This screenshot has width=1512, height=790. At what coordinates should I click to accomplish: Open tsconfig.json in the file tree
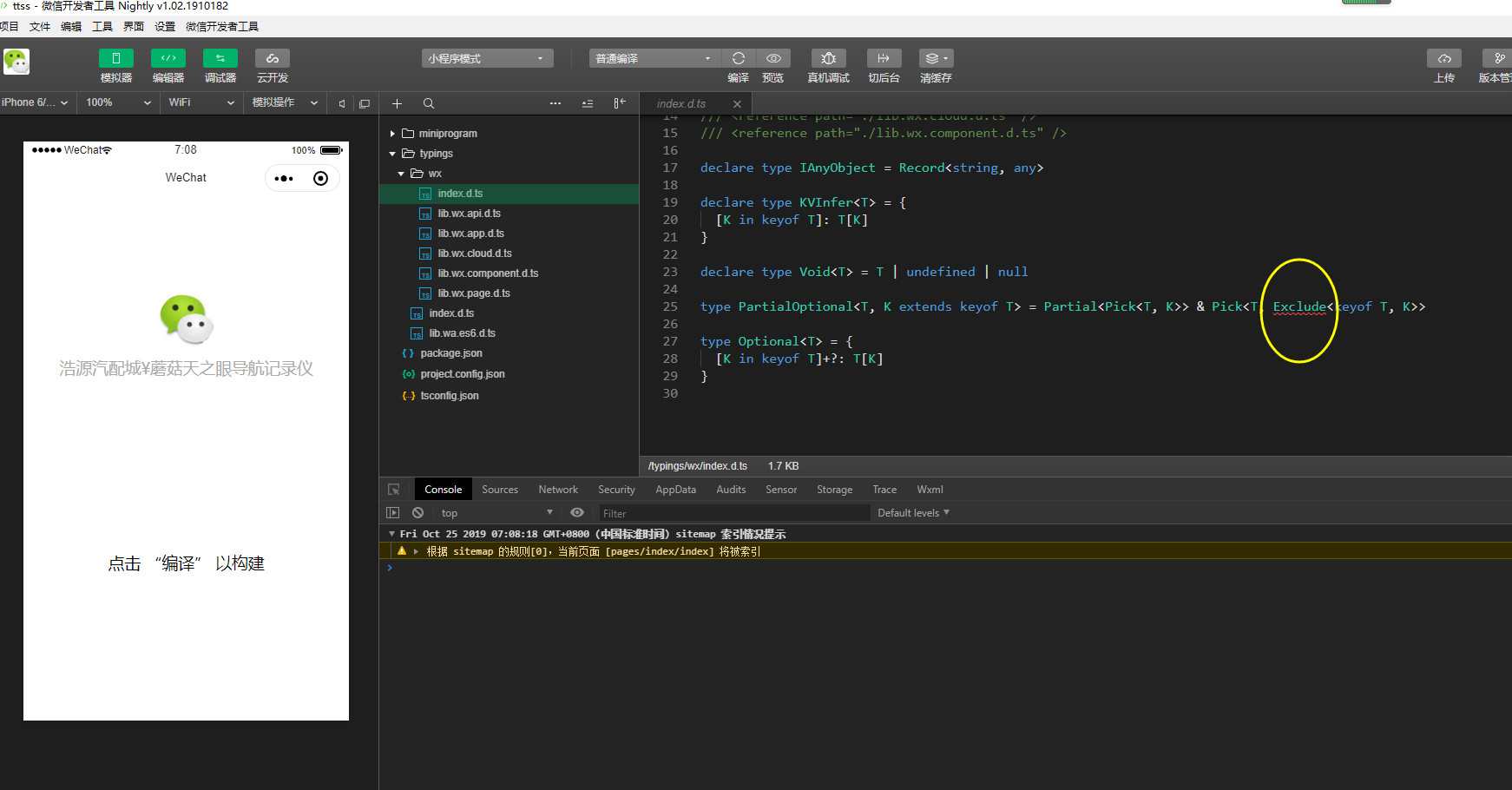(x=449, y=396)
